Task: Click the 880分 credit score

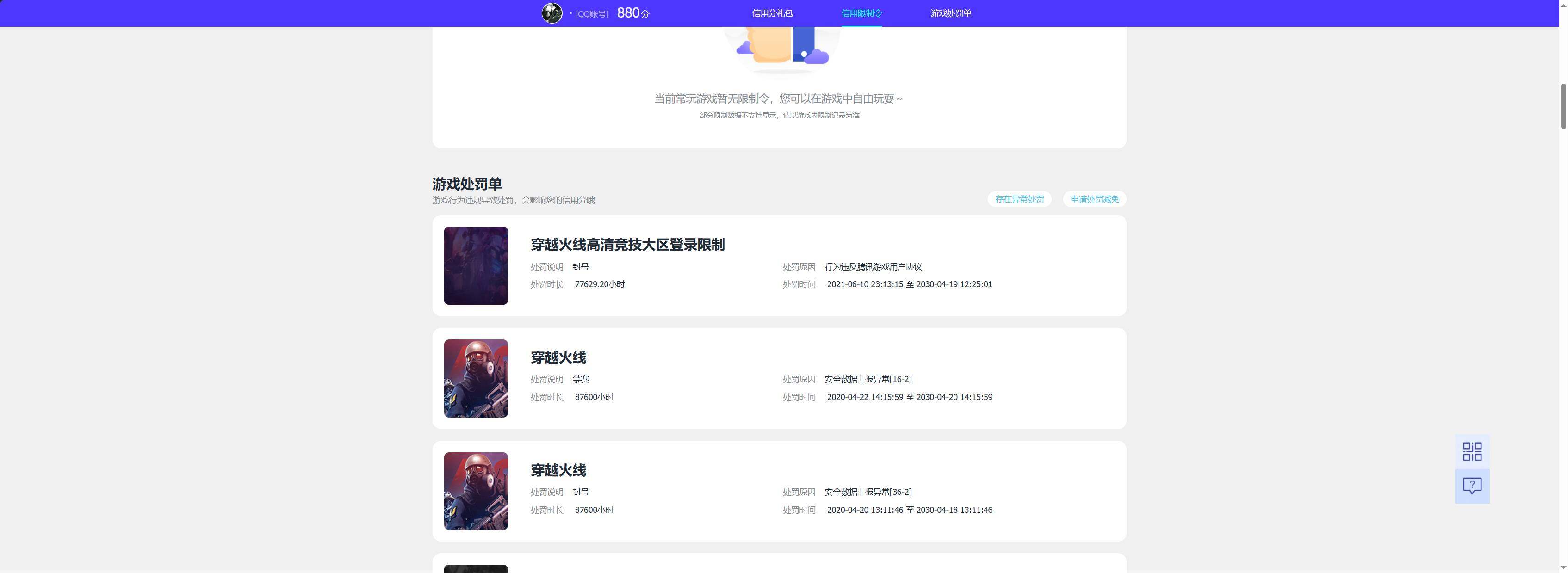Action: pyautogui.click(x=633, y=13)
